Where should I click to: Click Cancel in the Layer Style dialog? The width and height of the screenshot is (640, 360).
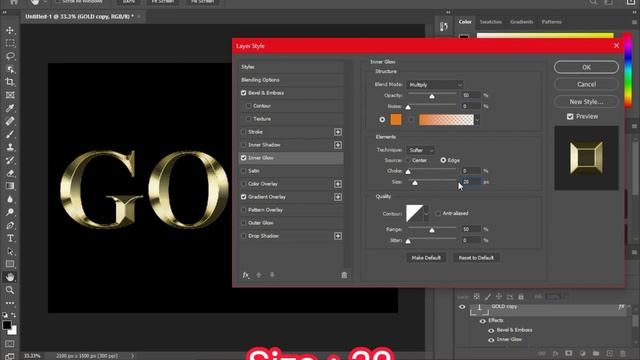pyautogui.click(x=586, y=84)
